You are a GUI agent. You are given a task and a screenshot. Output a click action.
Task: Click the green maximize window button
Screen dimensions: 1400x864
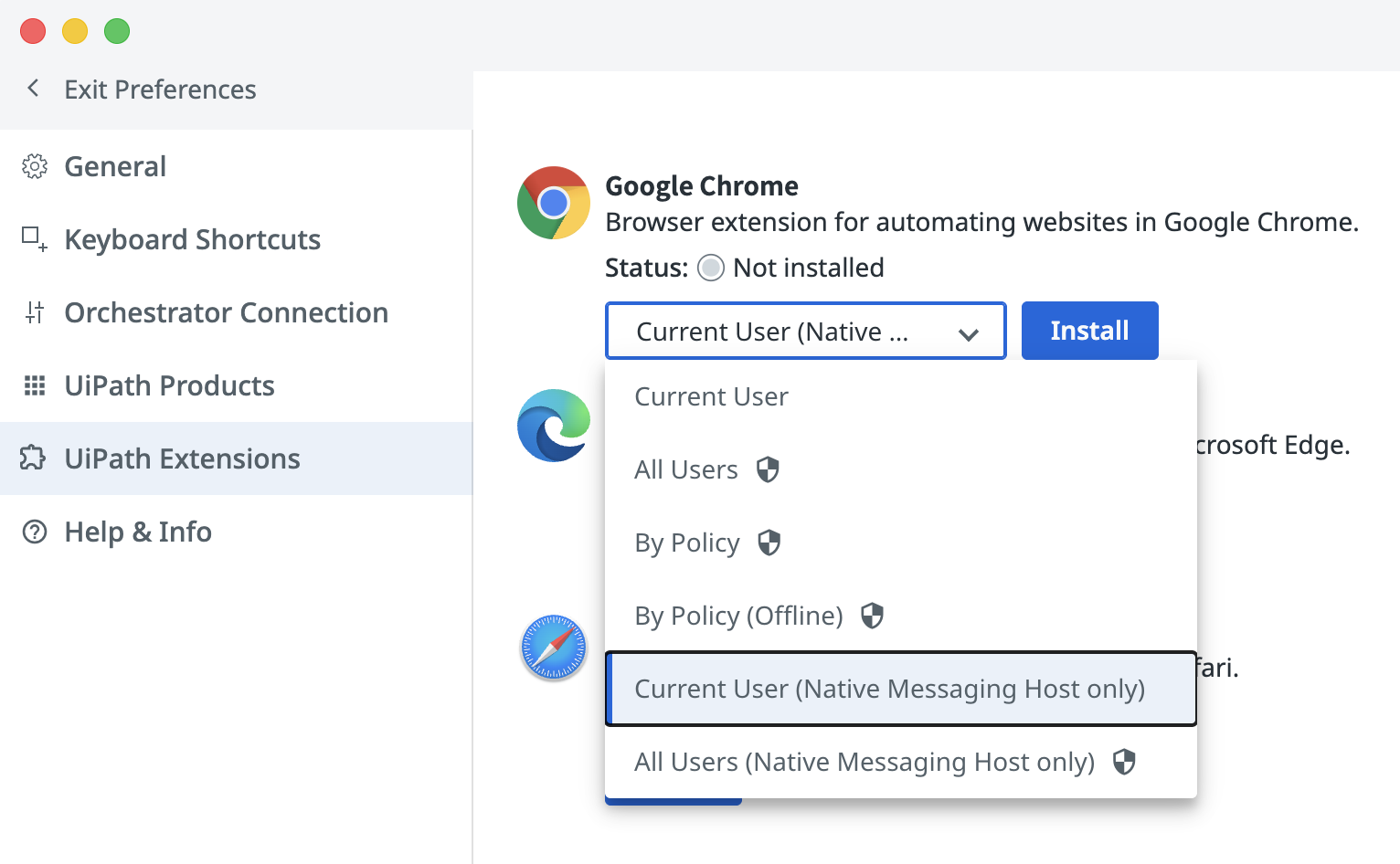click(117, 31)
